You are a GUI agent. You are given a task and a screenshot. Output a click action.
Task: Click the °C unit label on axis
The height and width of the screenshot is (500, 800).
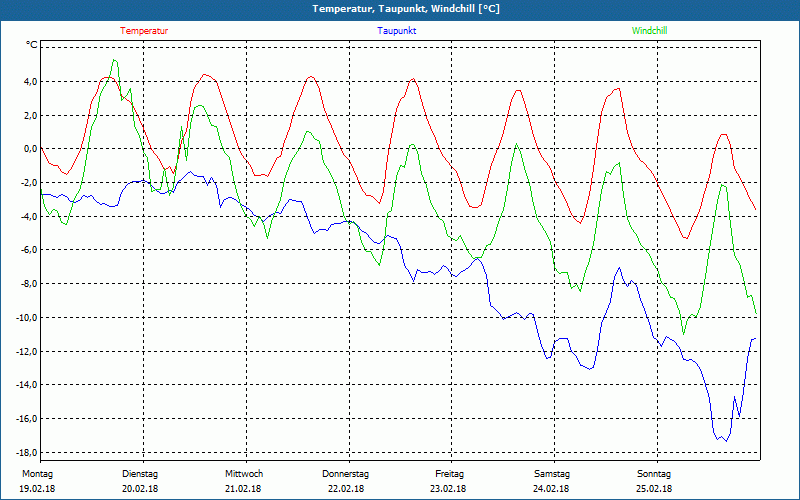click(x=32, y=45)
